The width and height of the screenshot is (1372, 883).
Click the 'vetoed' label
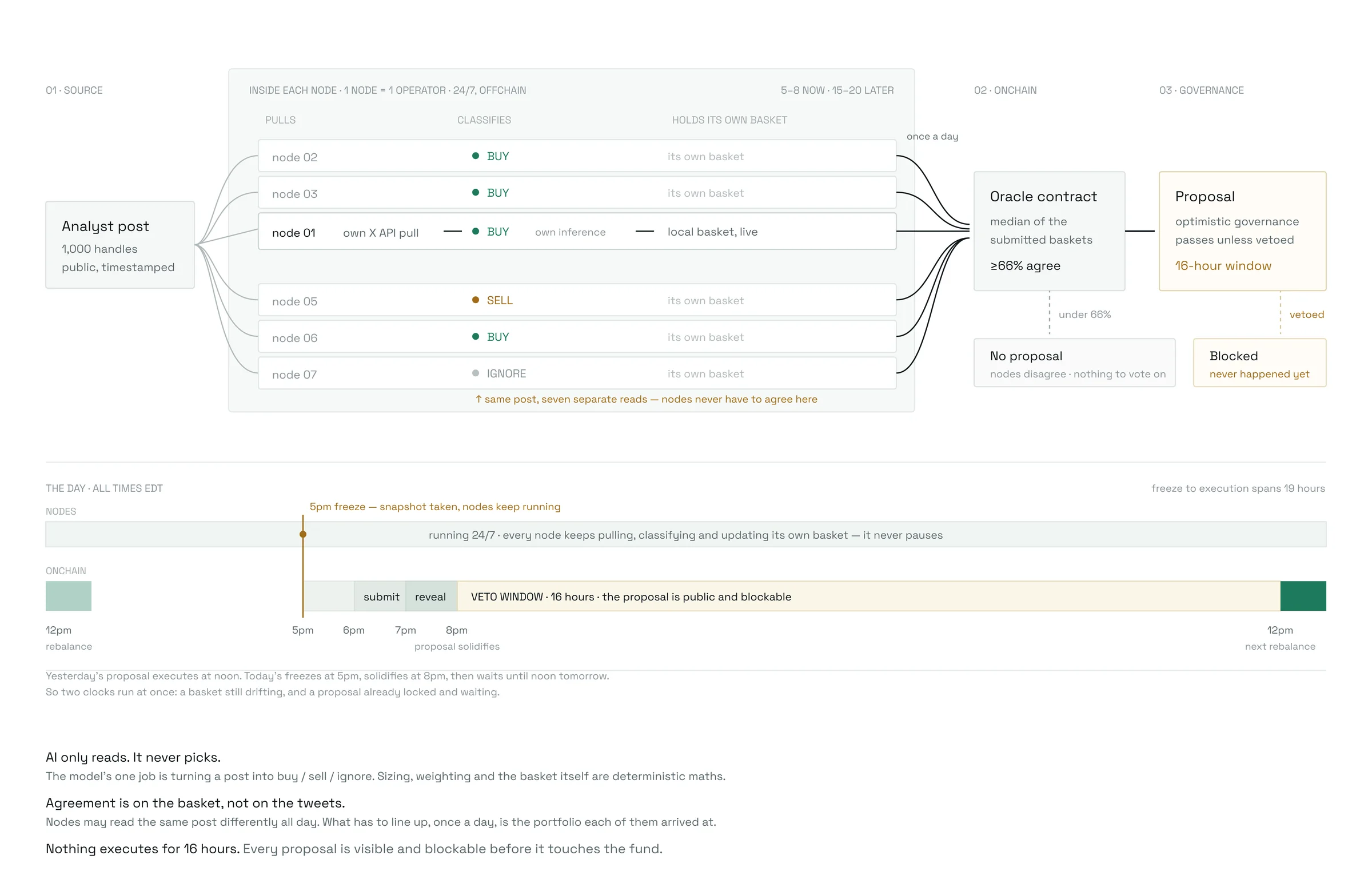point(1306,314)
